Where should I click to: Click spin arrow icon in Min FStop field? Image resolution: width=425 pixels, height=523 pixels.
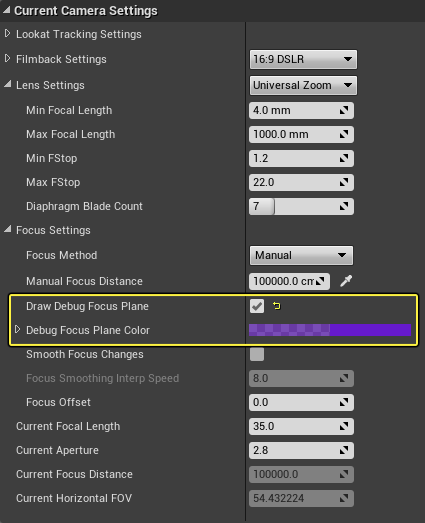(344, 158)
